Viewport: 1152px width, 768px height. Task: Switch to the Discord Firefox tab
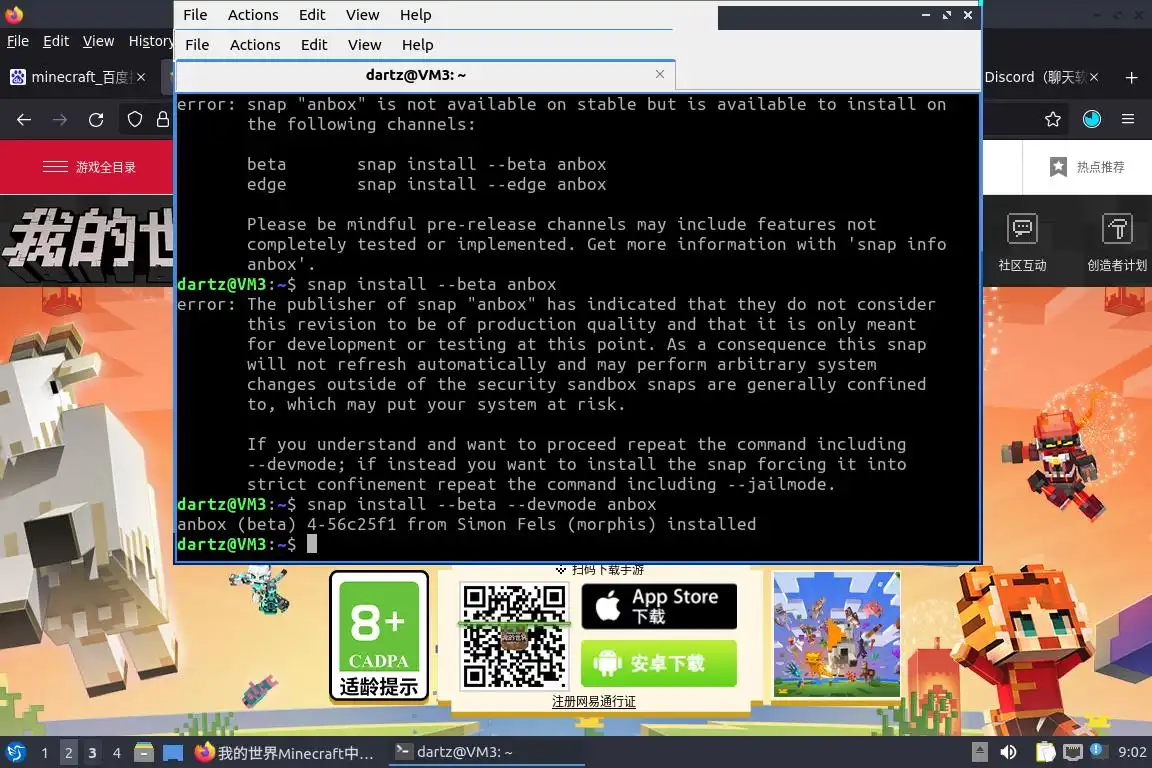coord(1034,77)
